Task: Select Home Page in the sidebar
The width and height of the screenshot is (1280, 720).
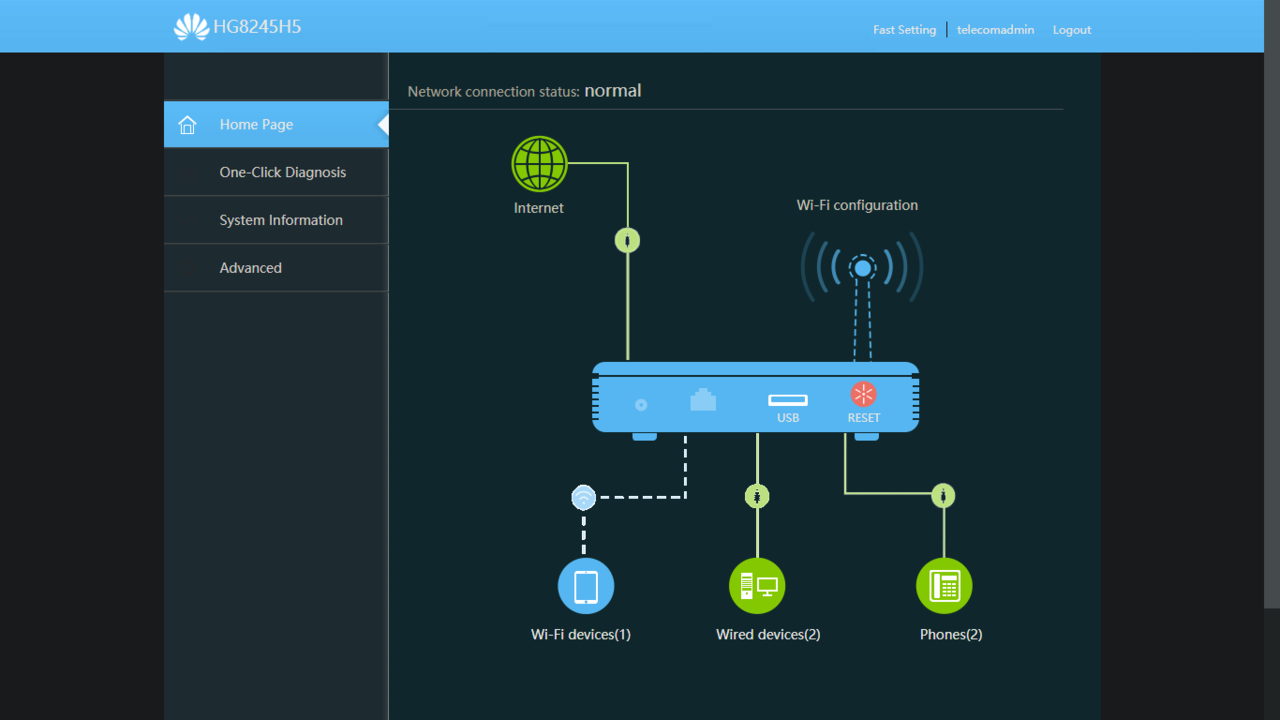Action: coord(256,125)
